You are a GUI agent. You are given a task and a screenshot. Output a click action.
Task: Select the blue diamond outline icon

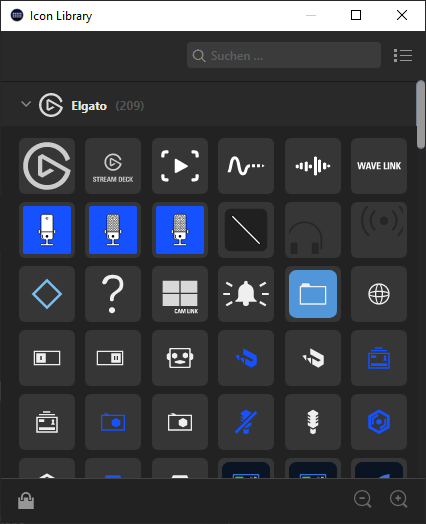tap(47, 294)
